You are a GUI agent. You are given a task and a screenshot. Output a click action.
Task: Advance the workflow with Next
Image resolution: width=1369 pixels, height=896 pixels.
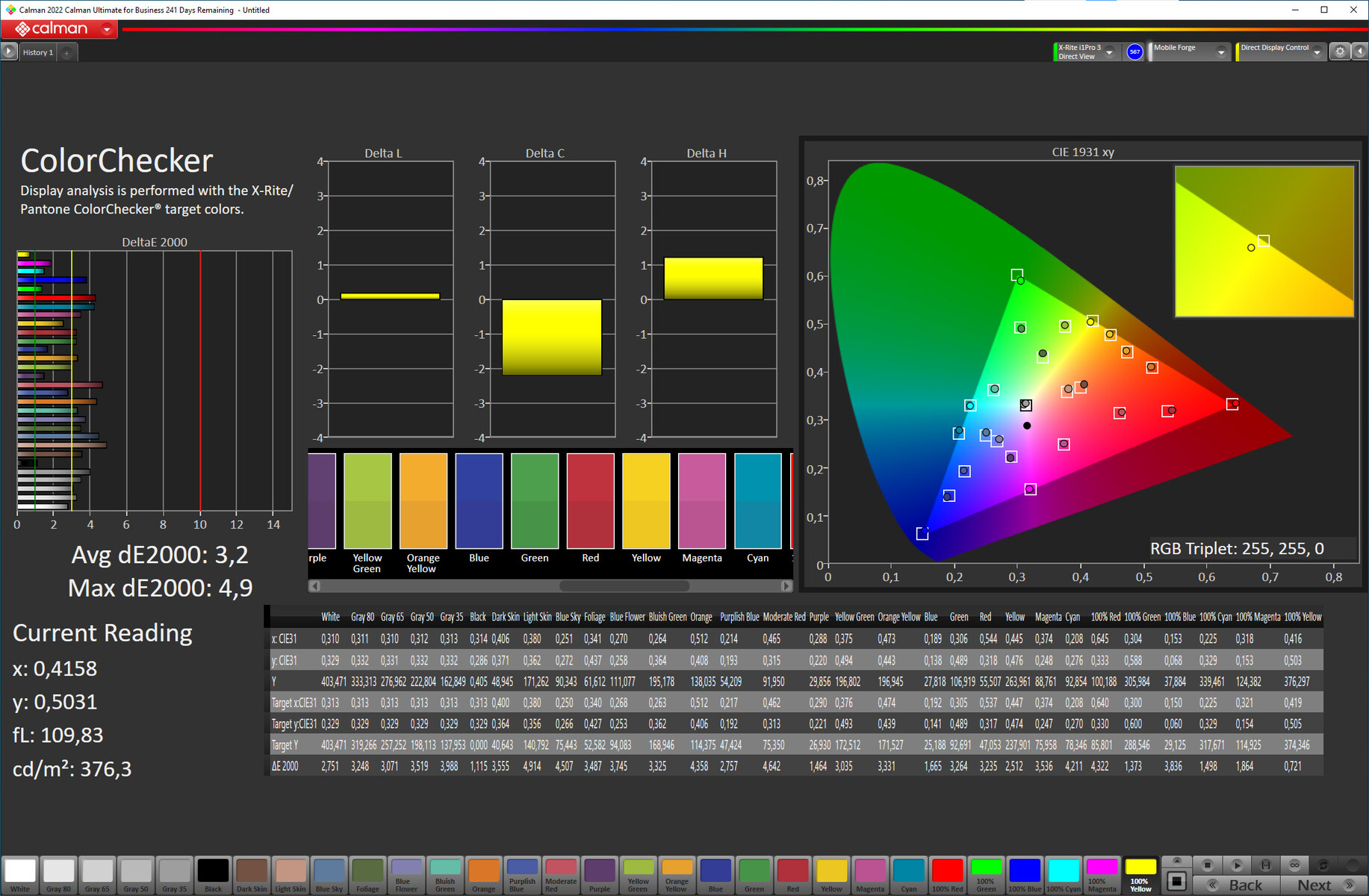tap(1324, 885)
